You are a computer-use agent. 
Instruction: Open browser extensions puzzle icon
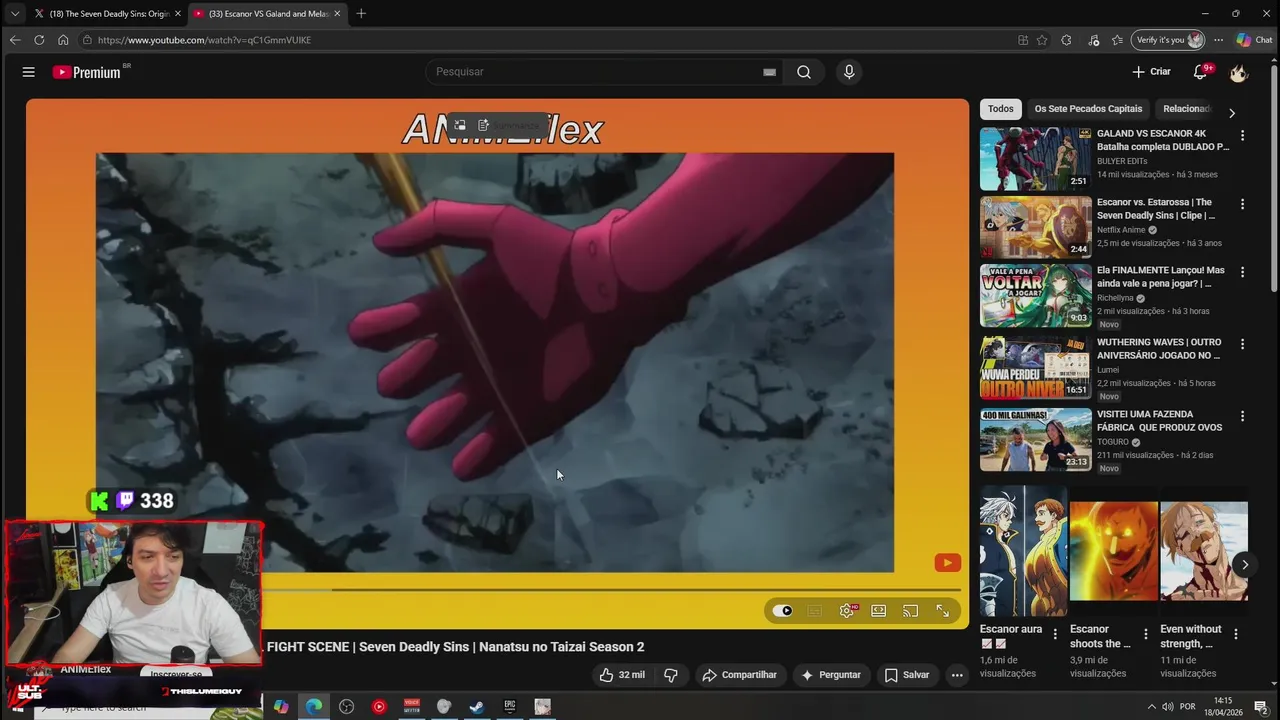point(1066,40)
